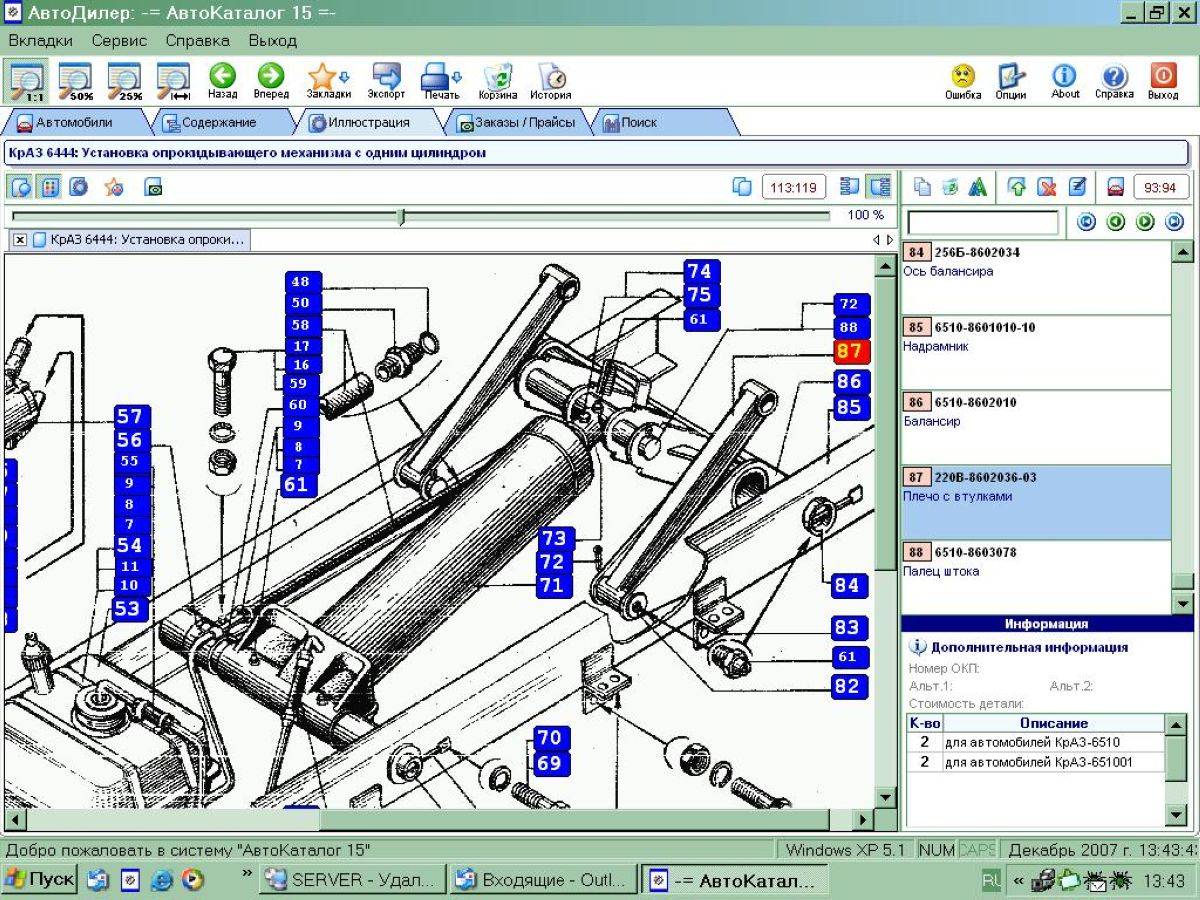Select part 85 Надрамник

tap(1036, 352)
